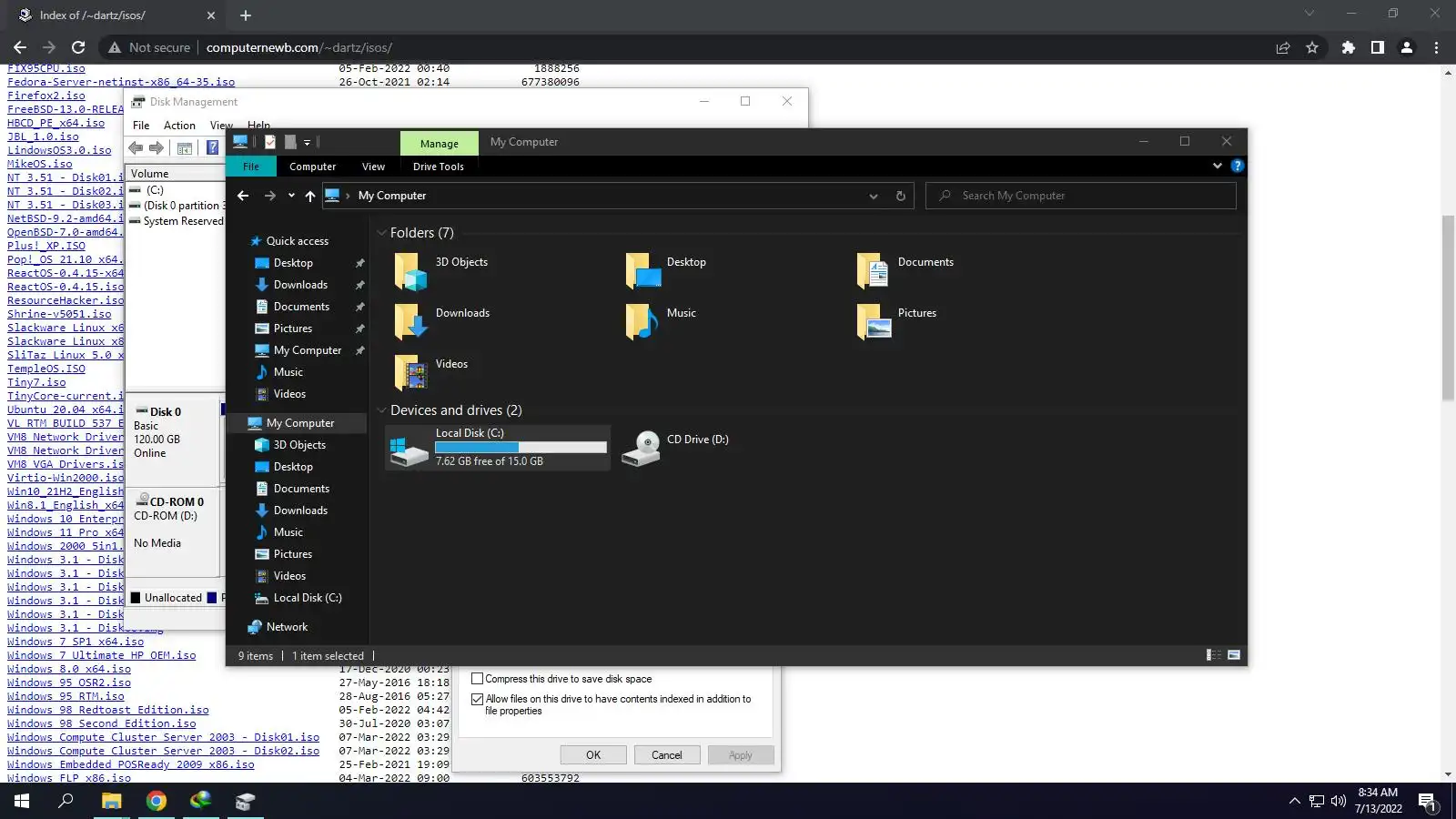Image resolution: width=1456 pixels, height=819 pixels.
Task: Open Action menu in Disk Management
Action: (179, 126)
